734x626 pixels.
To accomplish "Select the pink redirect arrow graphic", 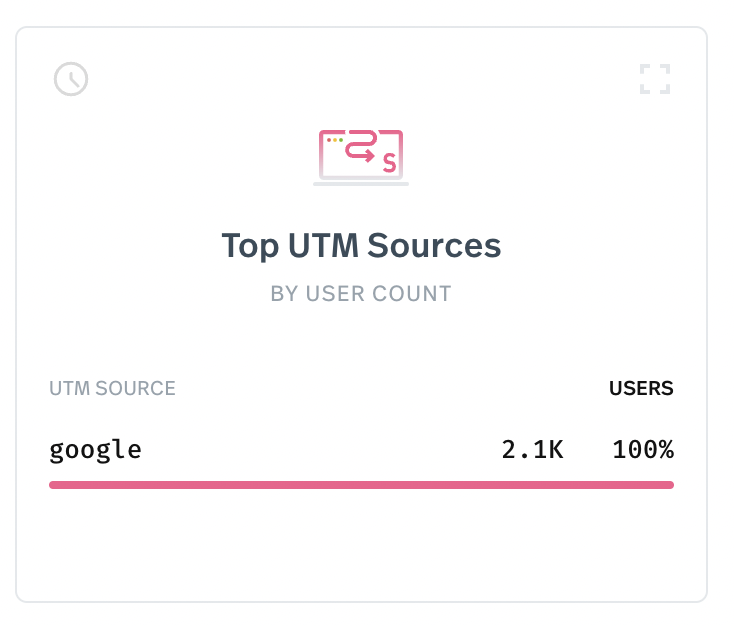I will pos(360,146).
